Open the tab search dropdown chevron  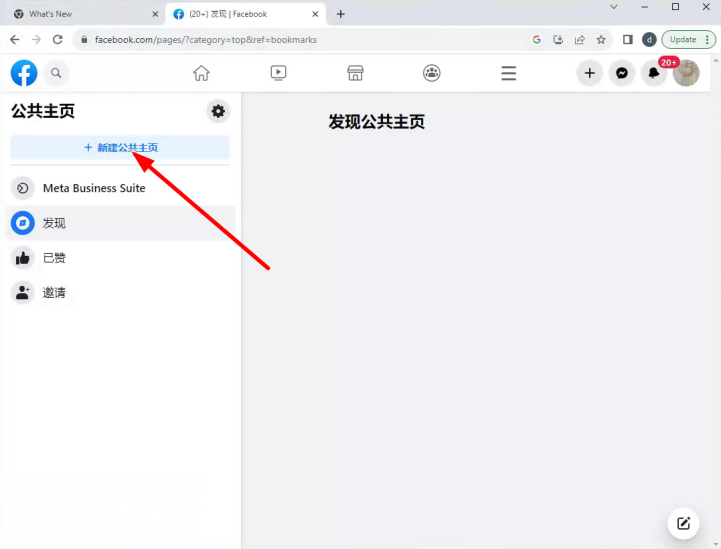(x=613, y=7)
